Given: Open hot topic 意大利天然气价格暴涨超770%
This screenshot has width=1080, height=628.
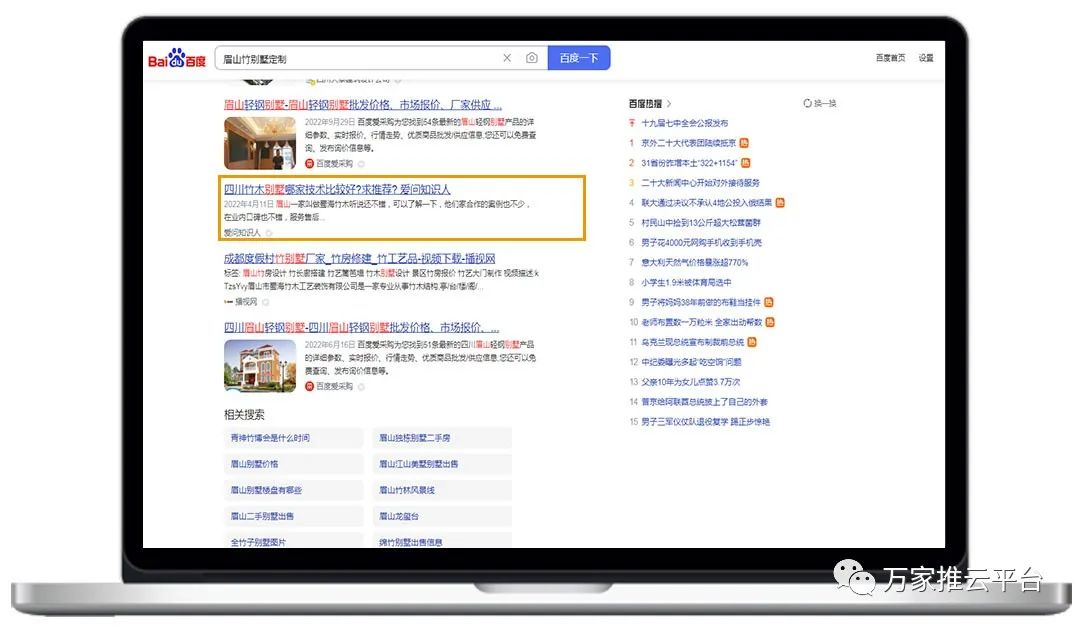Looking at the screenshot, I should tap(694, 262).
